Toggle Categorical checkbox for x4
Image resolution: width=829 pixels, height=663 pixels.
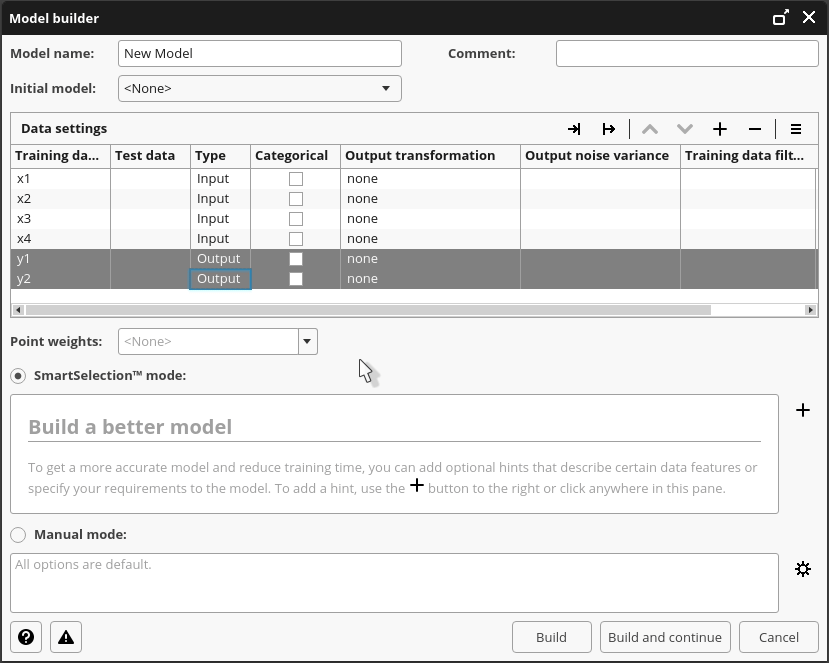296,239
